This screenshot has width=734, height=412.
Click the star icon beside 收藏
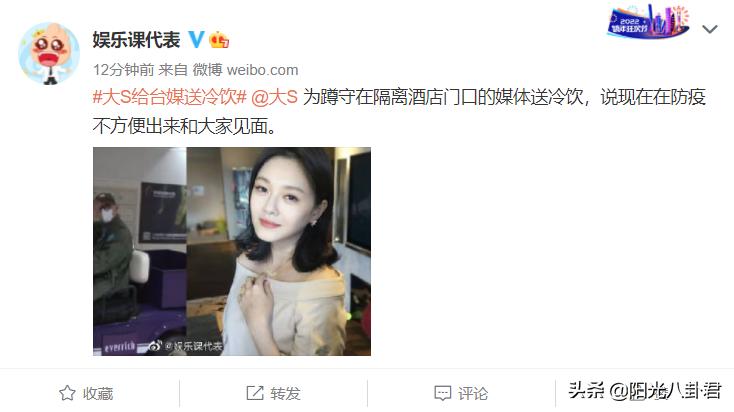pos(67,393)
